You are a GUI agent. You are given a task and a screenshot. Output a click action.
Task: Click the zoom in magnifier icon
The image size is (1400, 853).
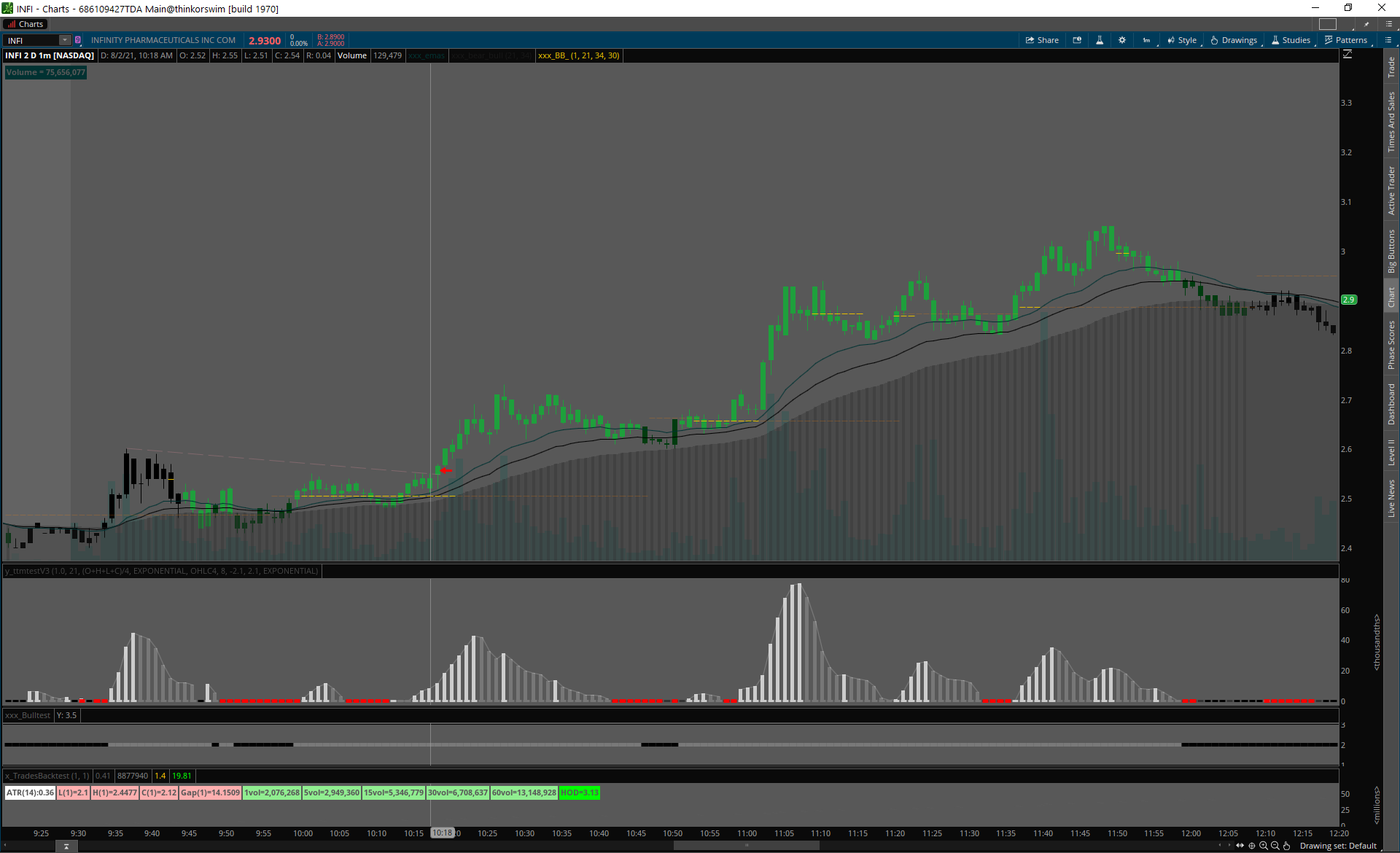pos(1264,846)
